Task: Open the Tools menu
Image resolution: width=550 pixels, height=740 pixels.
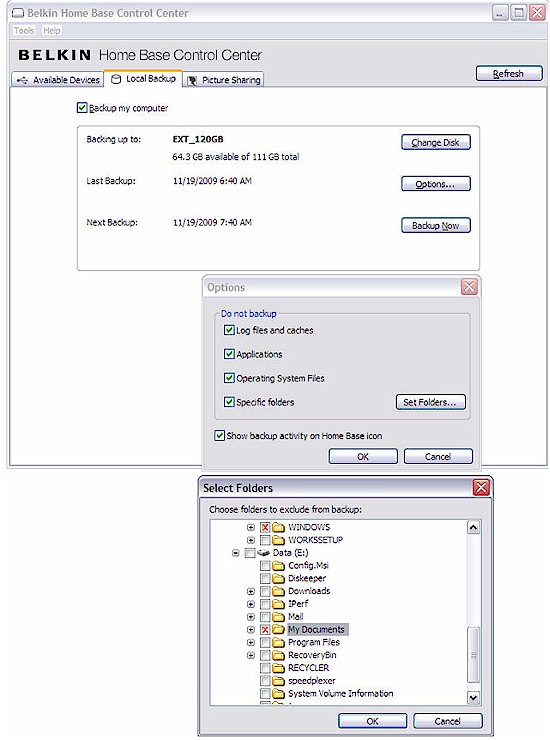Action: coord(24,31)
